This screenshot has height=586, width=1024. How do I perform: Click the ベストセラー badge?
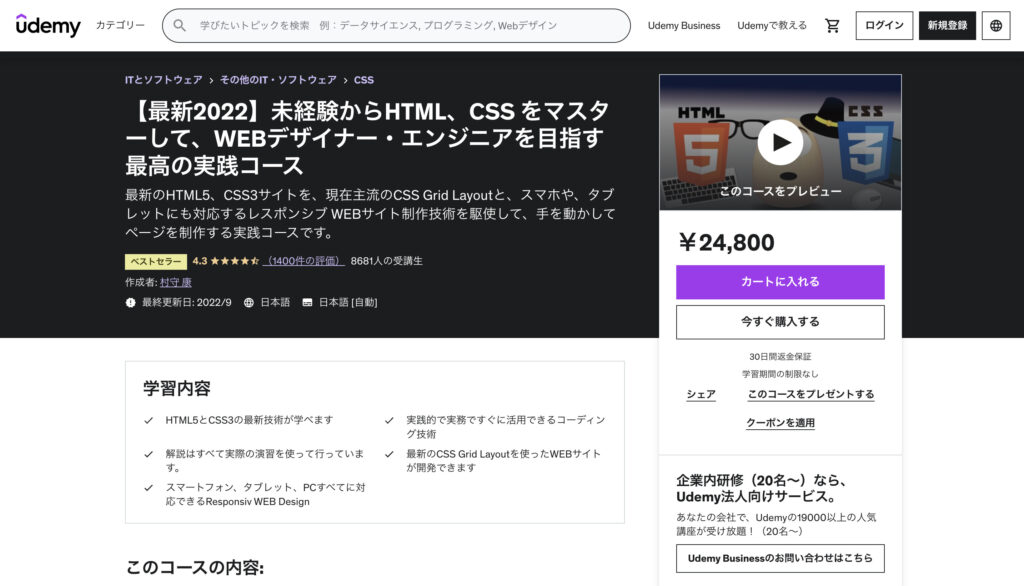coord(156,261)
